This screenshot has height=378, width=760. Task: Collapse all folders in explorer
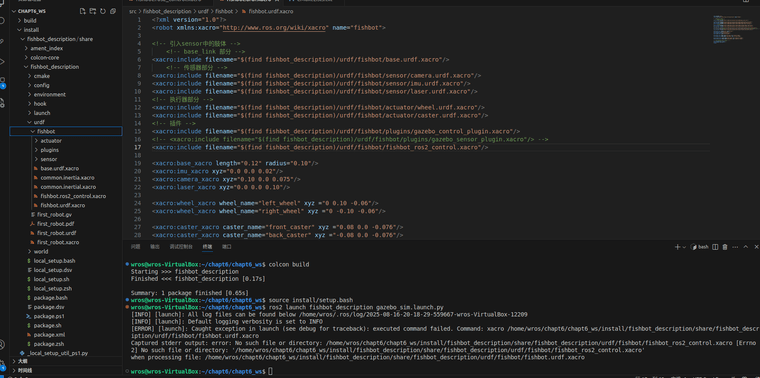point(112,11)
